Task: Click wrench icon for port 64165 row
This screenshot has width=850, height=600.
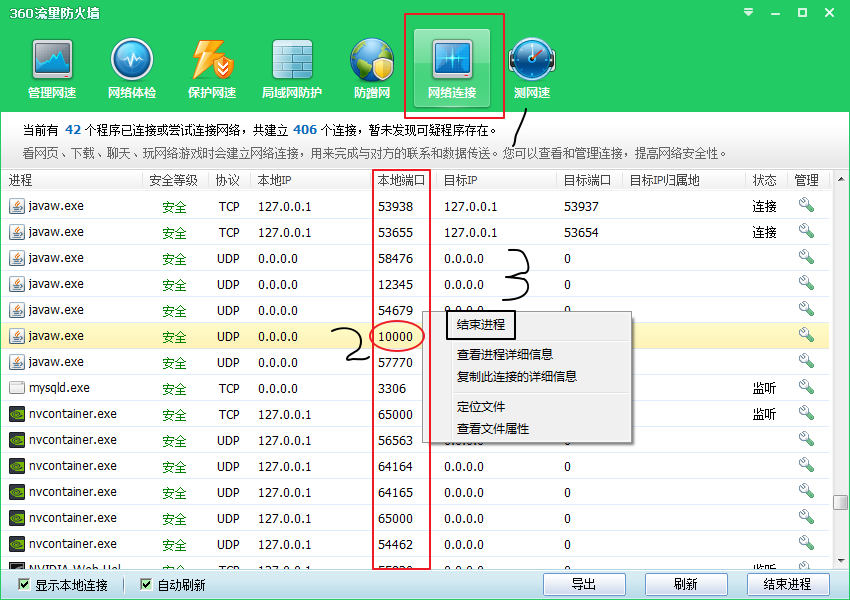Action: 806,491
